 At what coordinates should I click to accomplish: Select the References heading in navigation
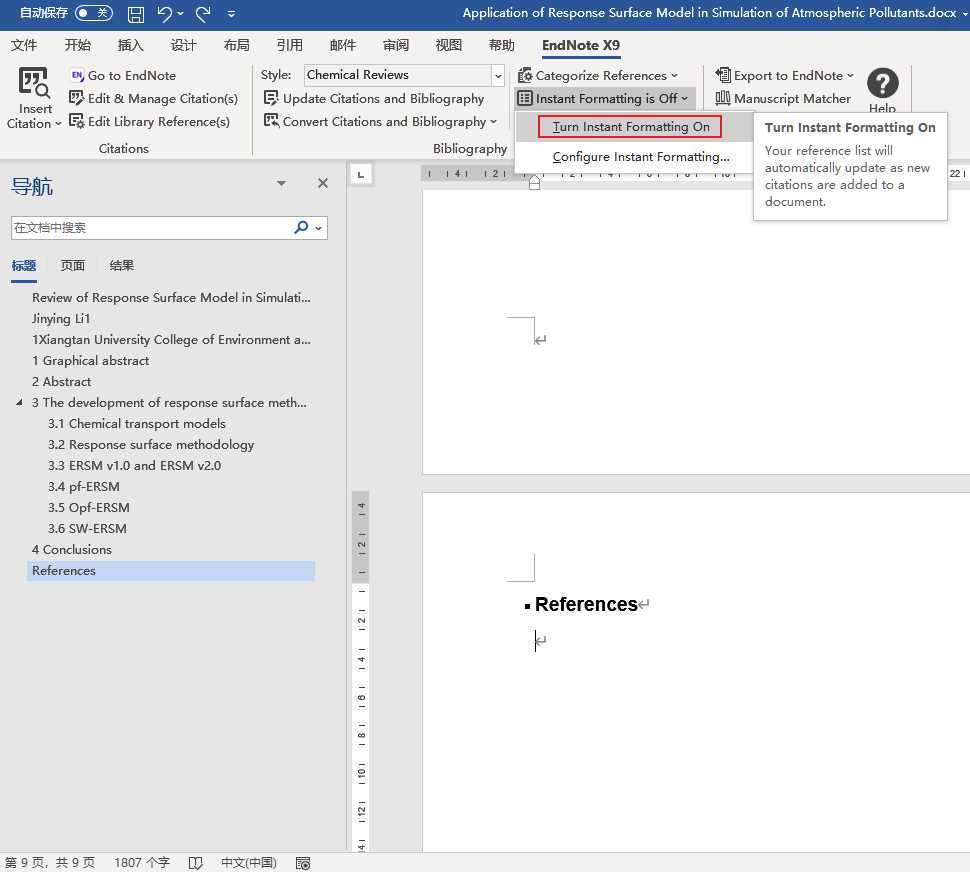coord(171,571)
